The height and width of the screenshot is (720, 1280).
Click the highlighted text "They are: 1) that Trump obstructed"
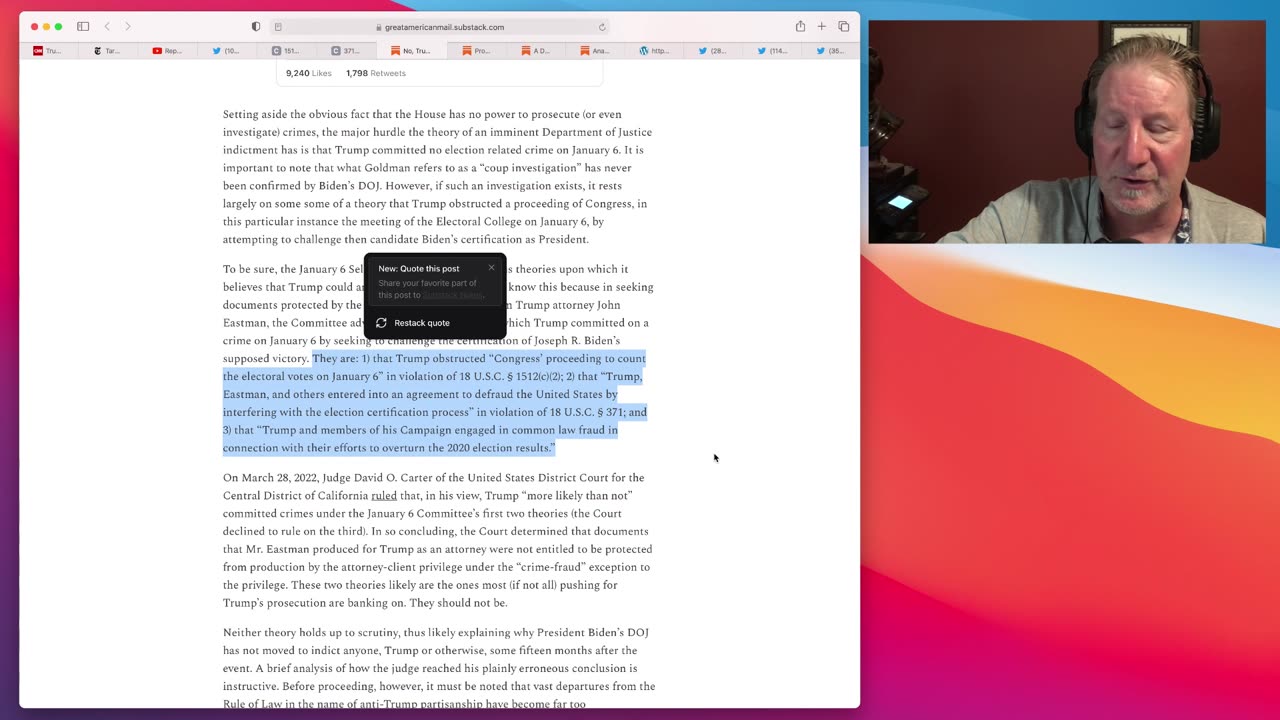pyautogui.click(x=398, y=359)
